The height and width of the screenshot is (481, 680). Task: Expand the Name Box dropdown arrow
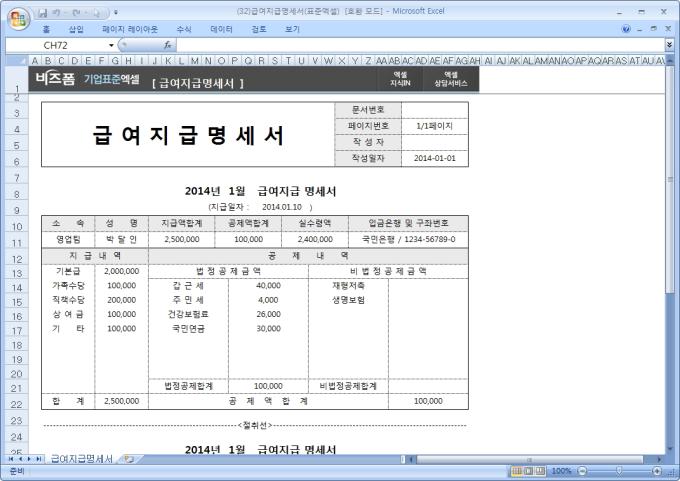(x=111, y=45)
